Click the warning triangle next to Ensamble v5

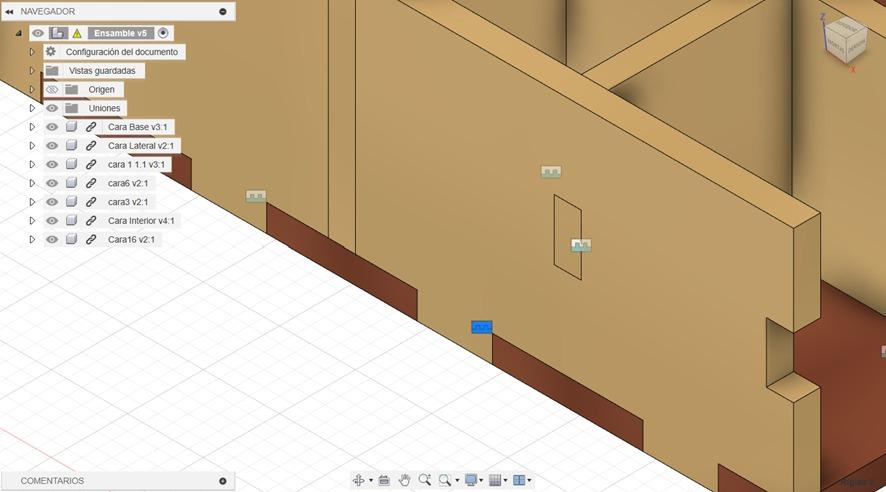pos(77,33)
